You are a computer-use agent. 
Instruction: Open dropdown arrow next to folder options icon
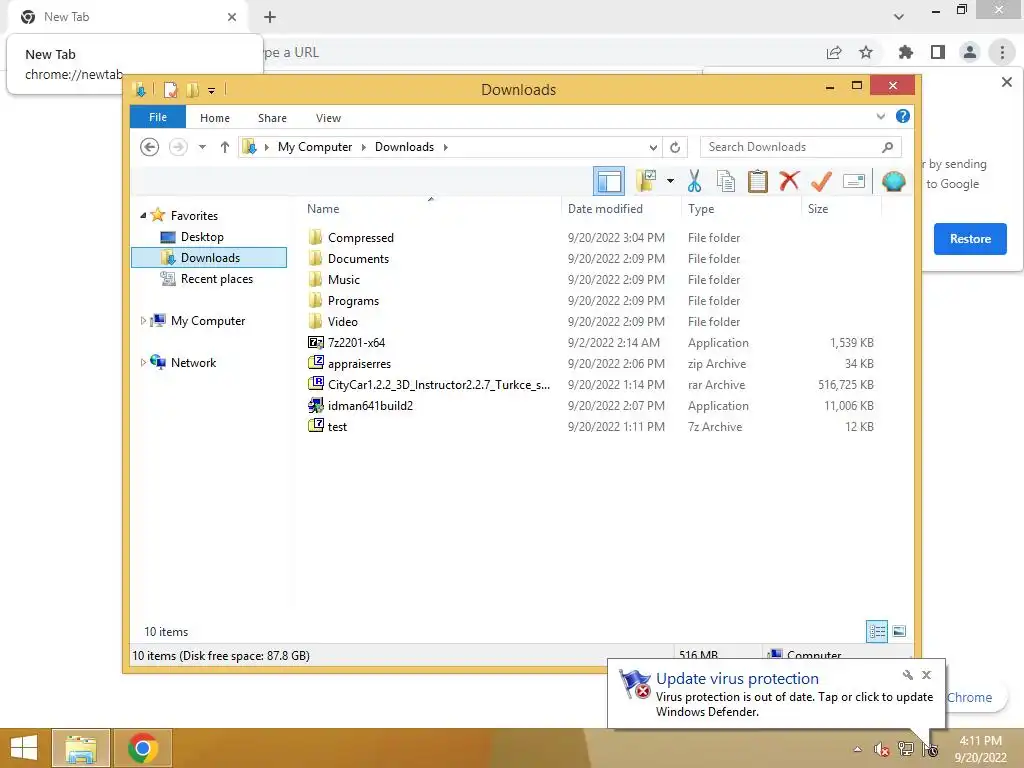[670, 181]
